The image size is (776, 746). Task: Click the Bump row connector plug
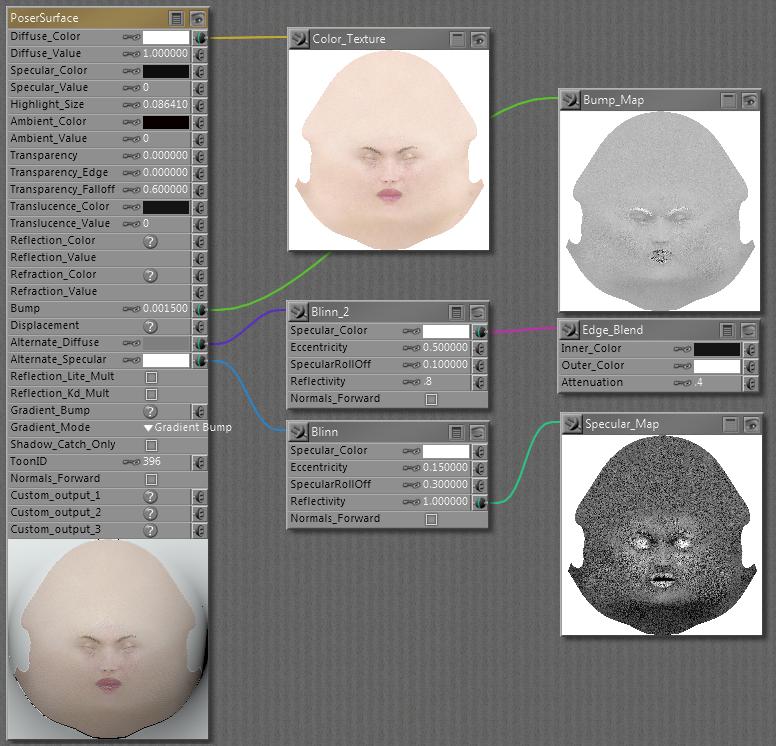(x=200, y=309)
